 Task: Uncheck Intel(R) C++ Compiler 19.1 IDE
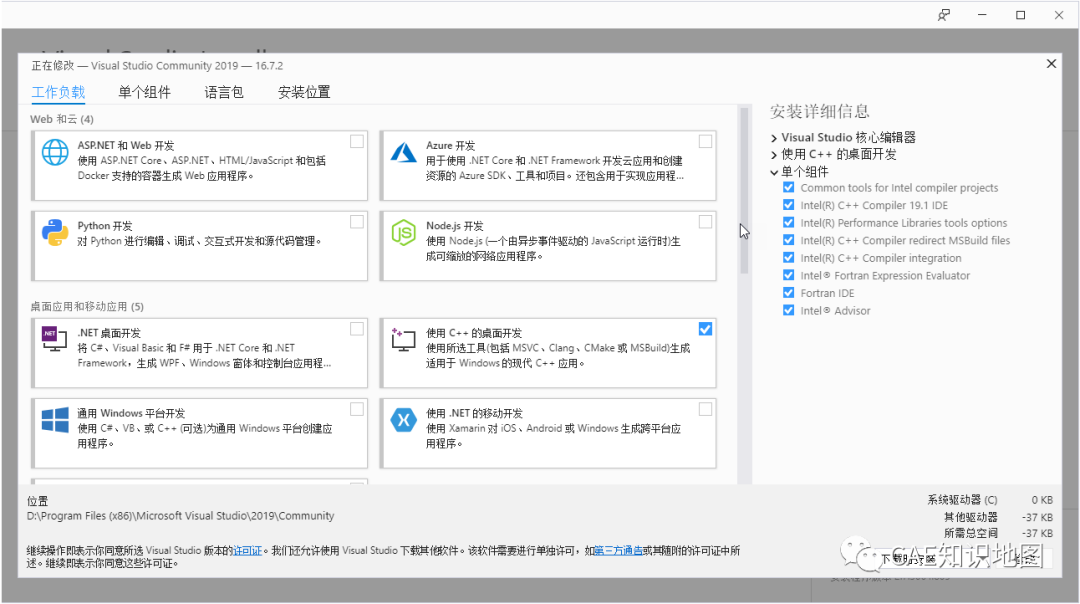point(789,205)
